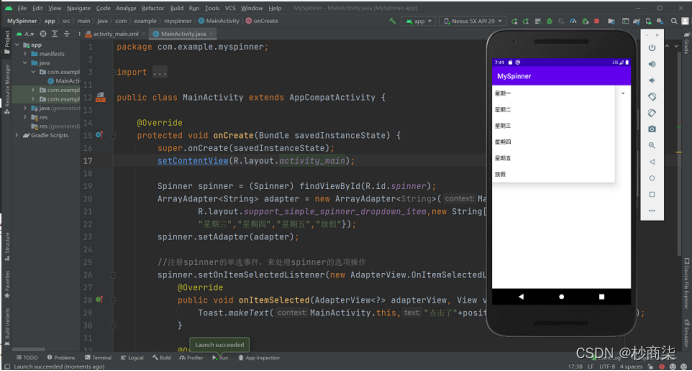The height and width of the screenshot is (371, 692).
Task: Click the red Stop app button
Action: (x=597, y=21)
